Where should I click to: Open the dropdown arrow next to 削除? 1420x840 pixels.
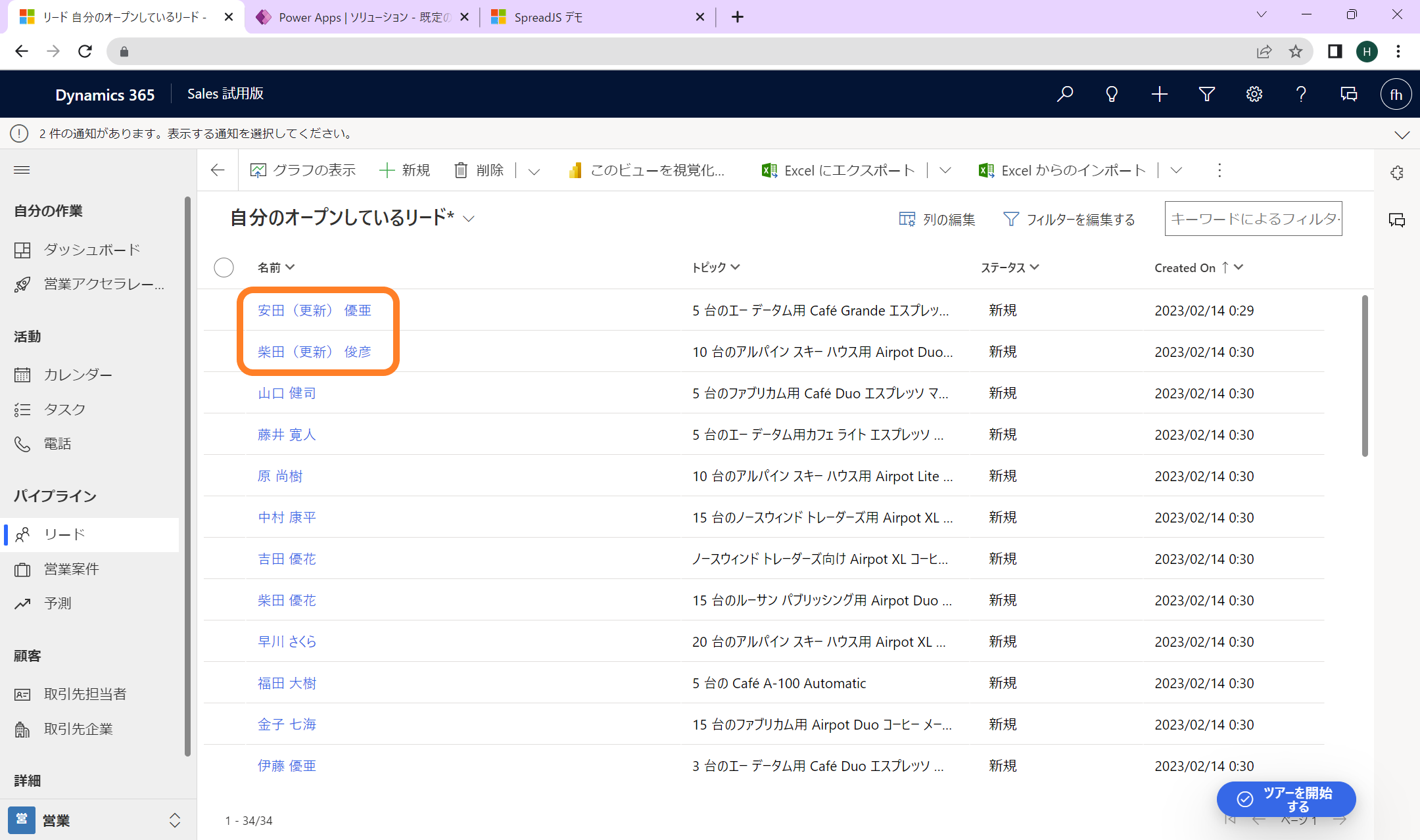534,171
